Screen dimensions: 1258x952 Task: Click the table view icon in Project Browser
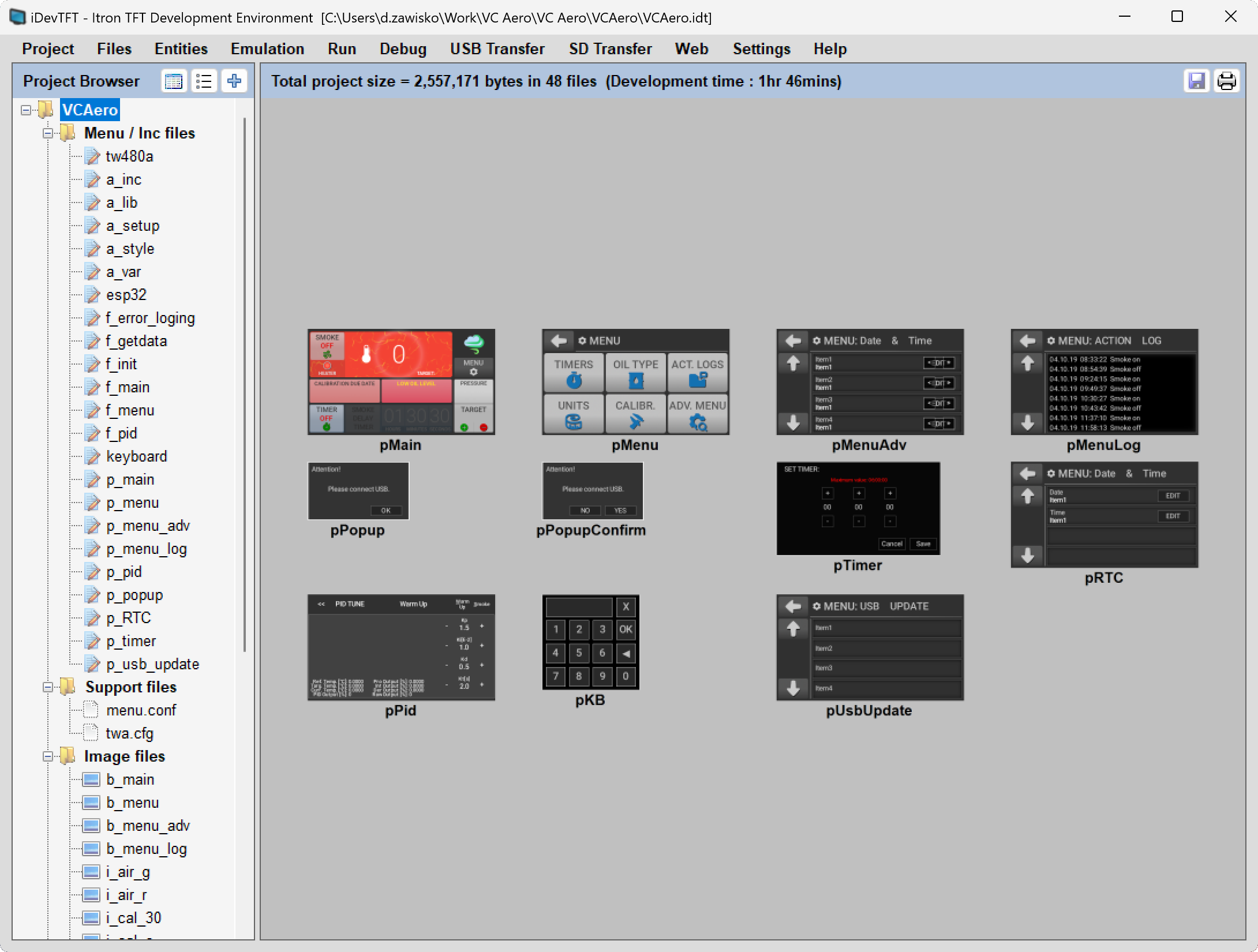(174, 81)
